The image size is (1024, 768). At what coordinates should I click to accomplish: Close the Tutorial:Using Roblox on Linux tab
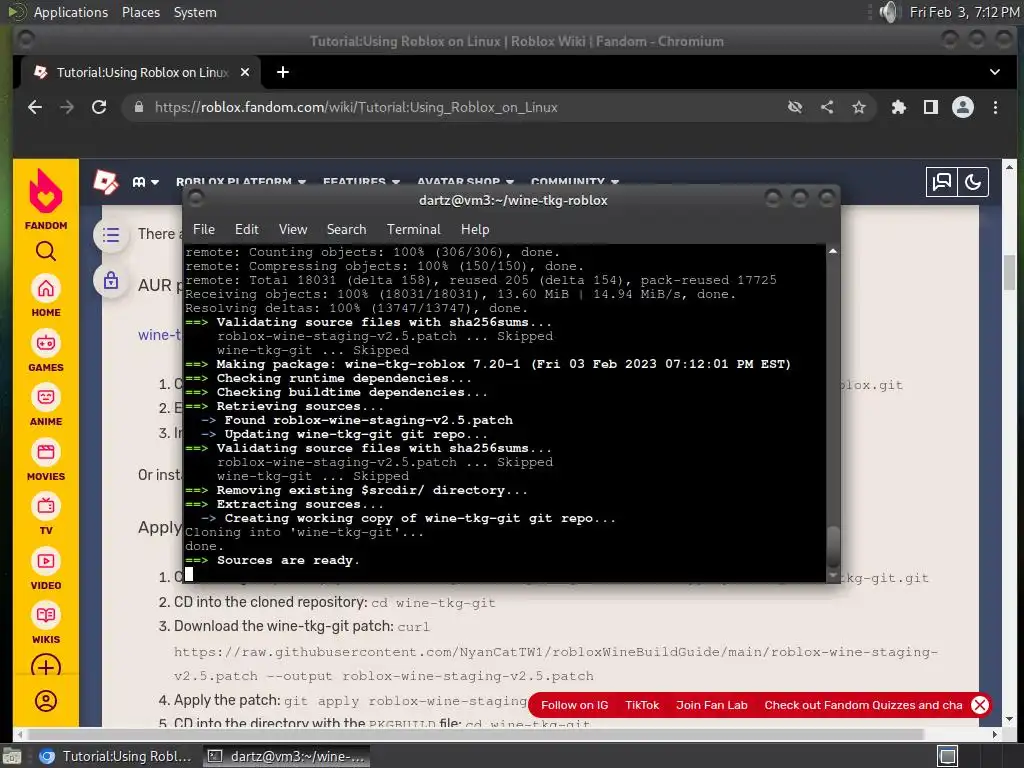coord(245,72)
